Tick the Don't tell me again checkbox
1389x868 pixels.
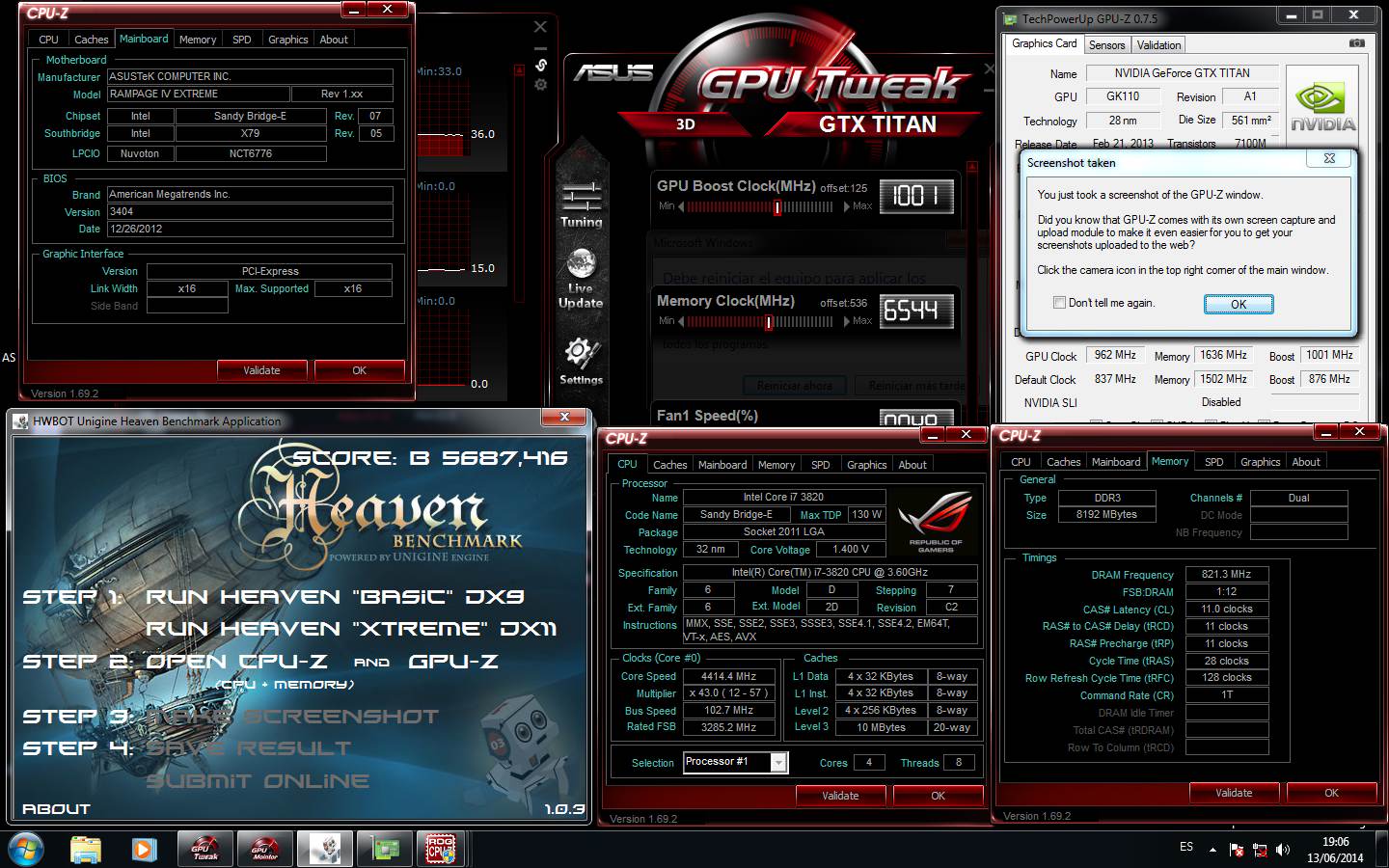click(1060, 303)
